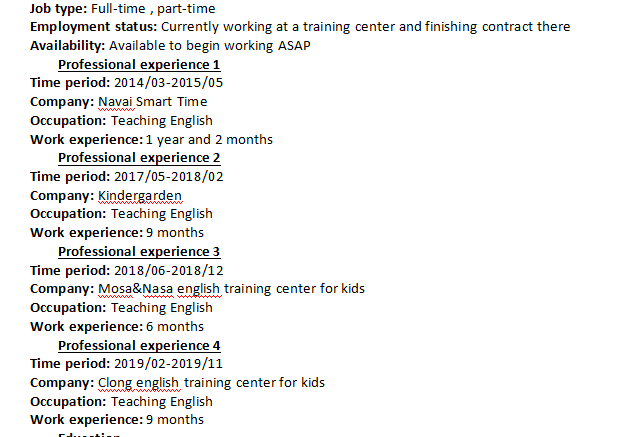This screenshot has height=437, width=628.
Task: Click the "Job type:" label
Action: point(58,9)
